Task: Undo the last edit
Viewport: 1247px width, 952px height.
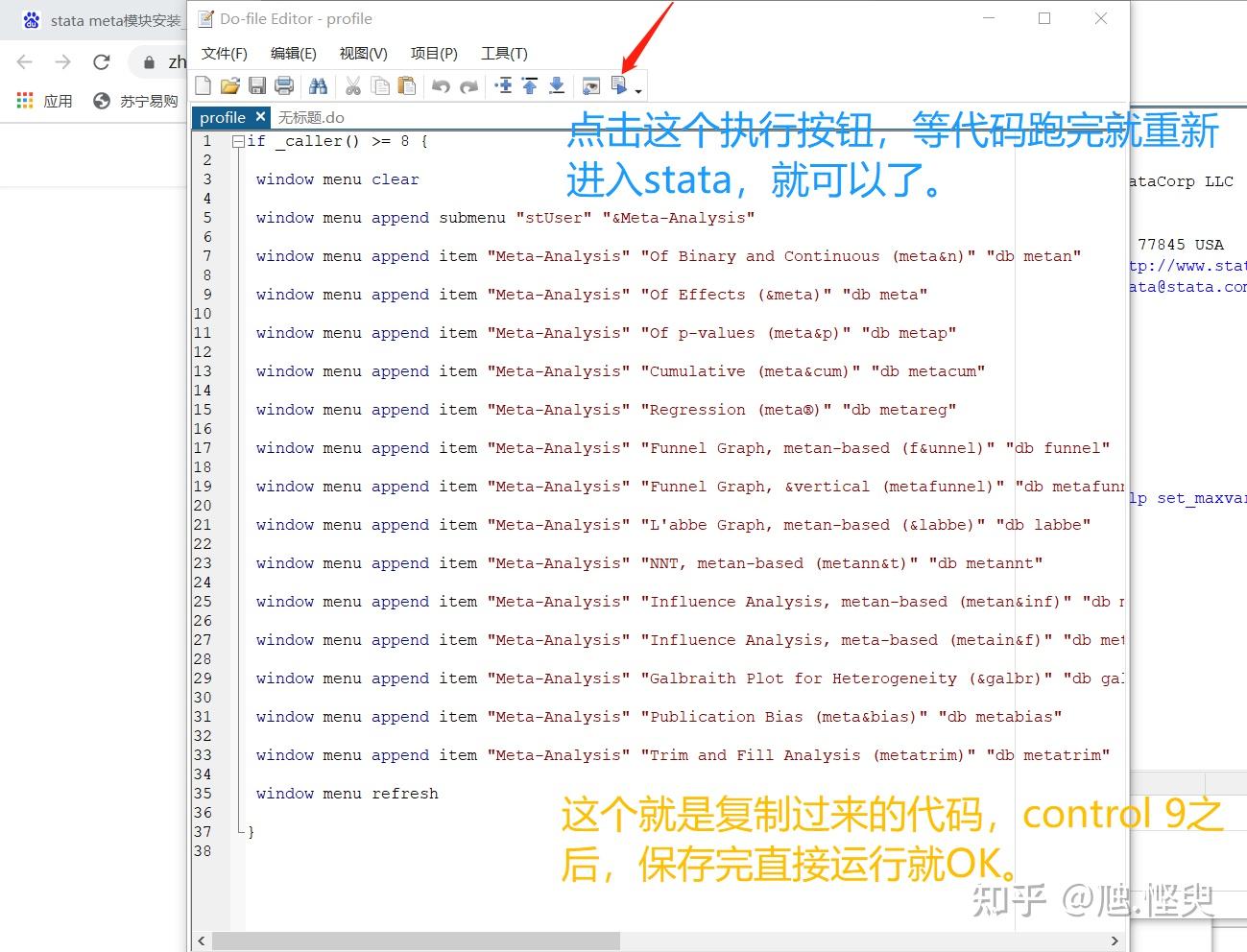Action: 442,85
